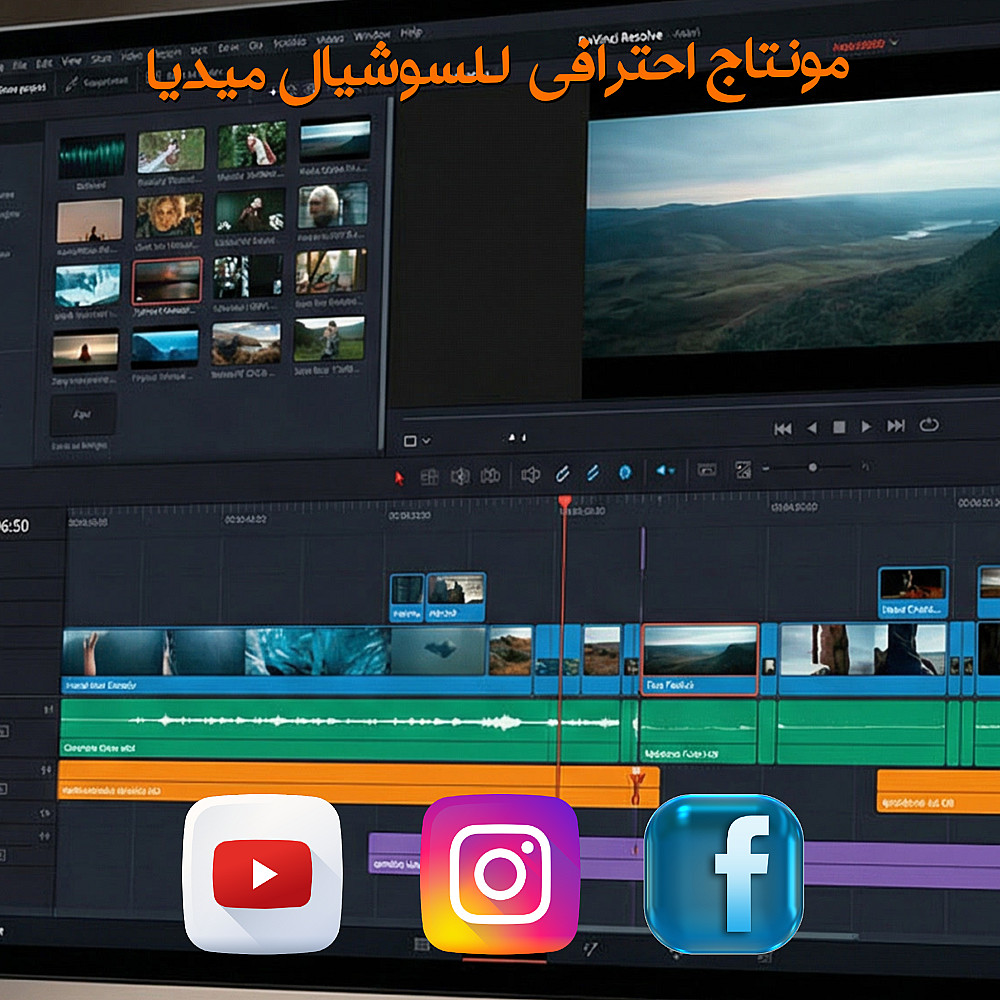Open the viewer mode square dropdown
Image resolution: width=1000 pixels, height=1000 pixels.
(x=417, y=441)
